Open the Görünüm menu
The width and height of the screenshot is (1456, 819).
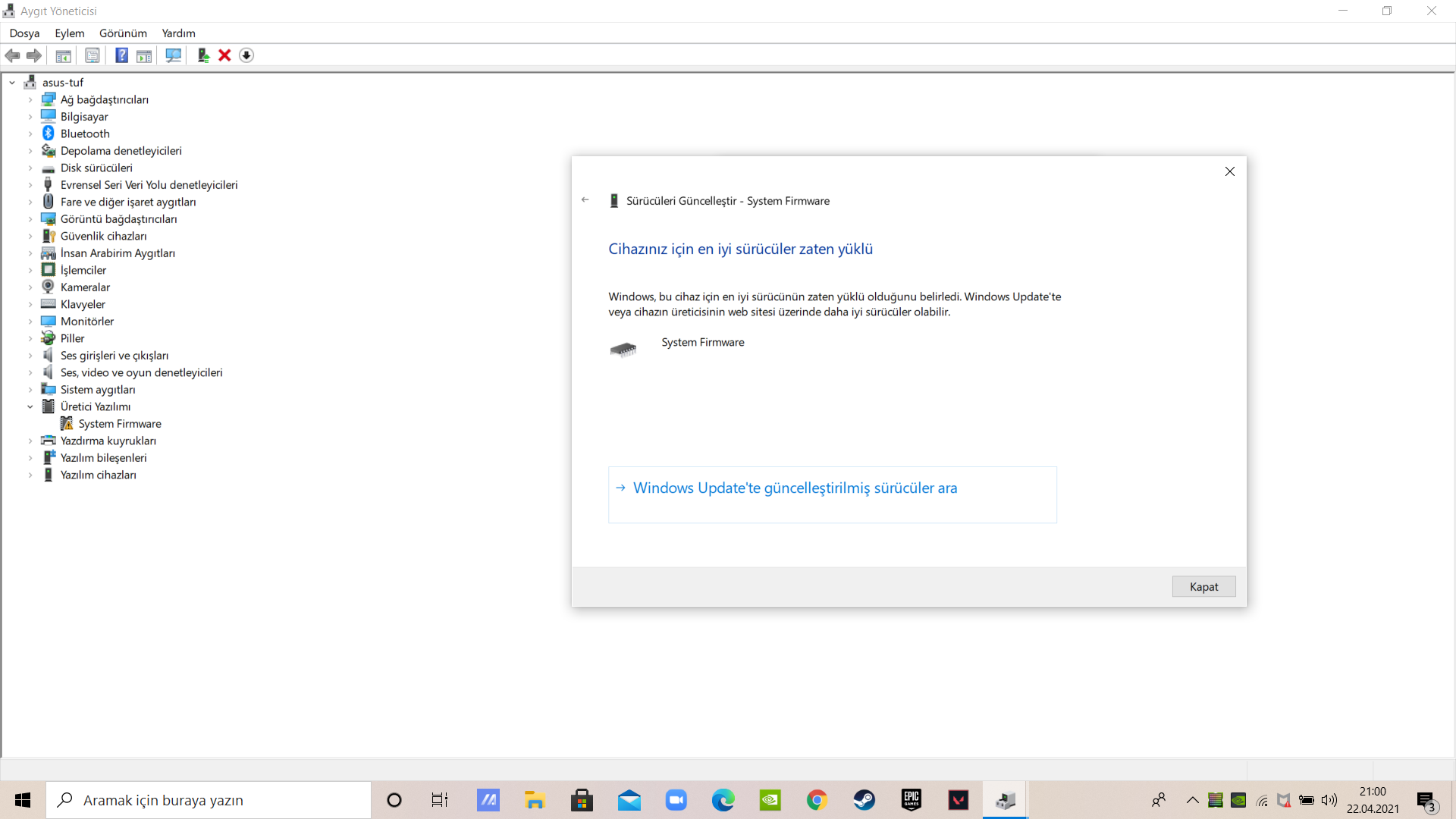(x=123, y=33)
